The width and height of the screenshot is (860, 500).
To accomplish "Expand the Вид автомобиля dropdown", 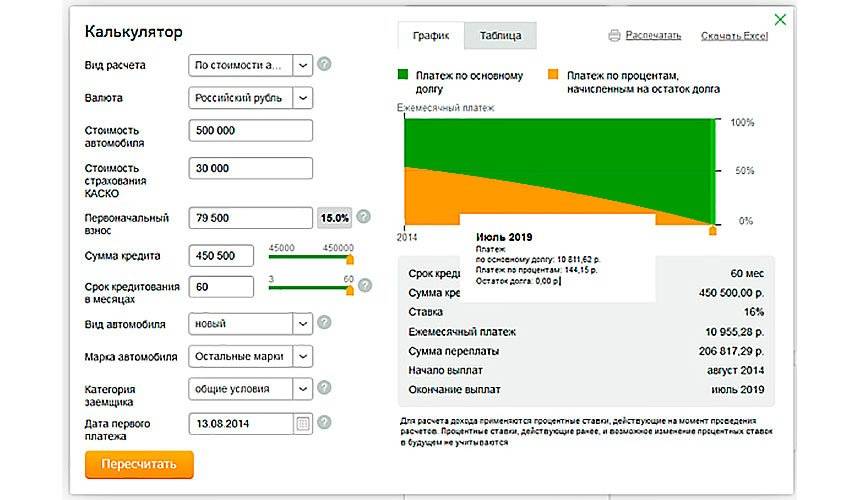I will click(303, 324).
